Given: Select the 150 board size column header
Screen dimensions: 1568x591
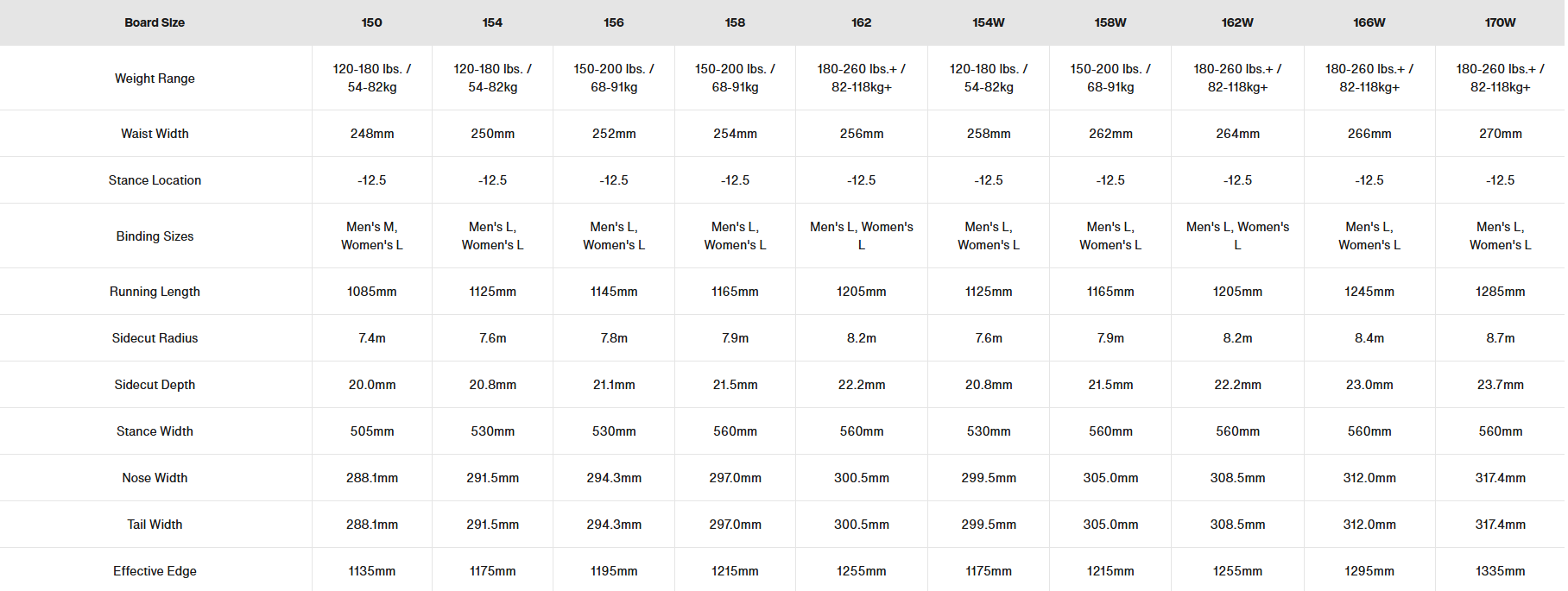Looking at the screenshot, I should click(x=371, y=22).
